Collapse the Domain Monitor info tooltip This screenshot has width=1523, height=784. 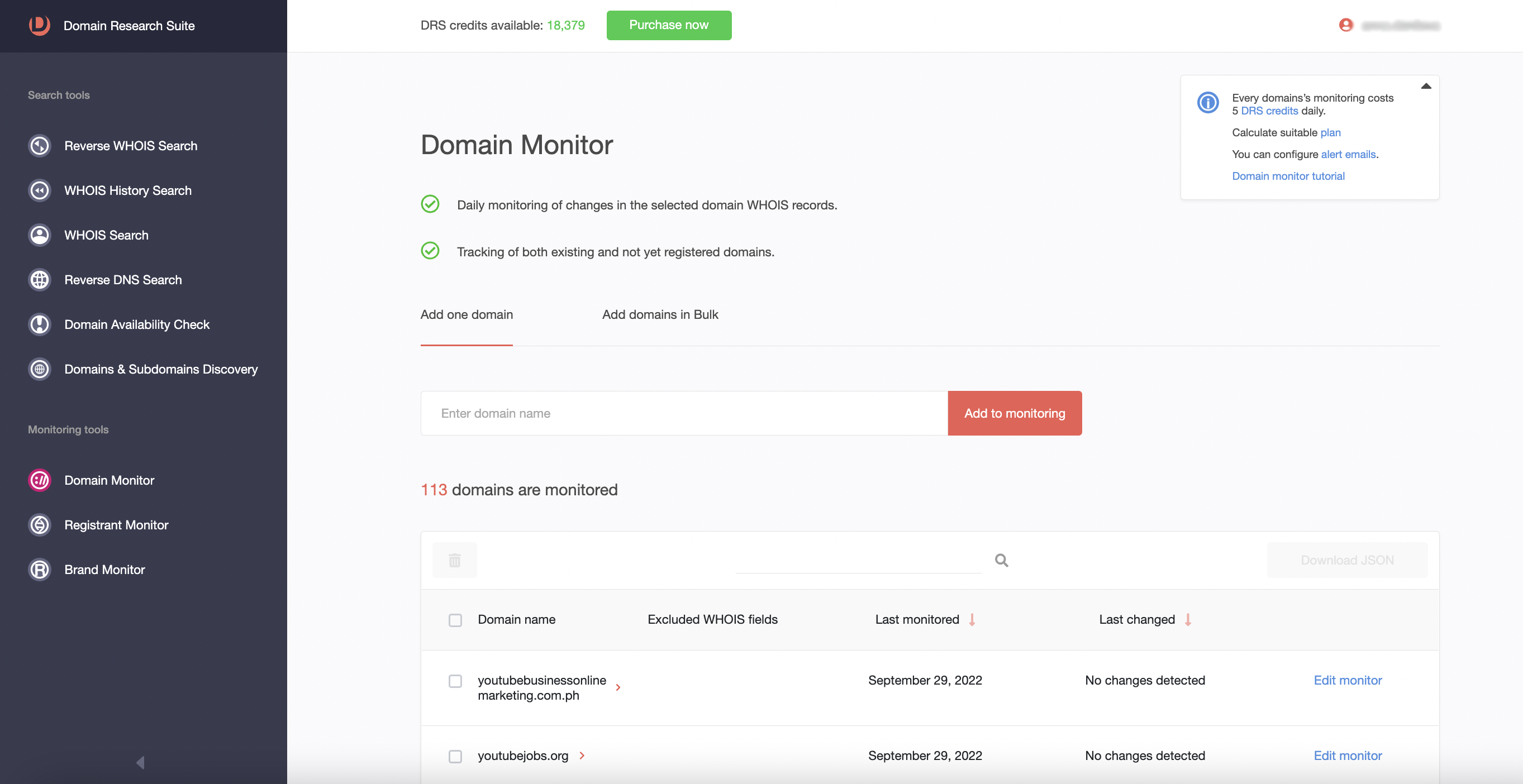pos(1427,85)
